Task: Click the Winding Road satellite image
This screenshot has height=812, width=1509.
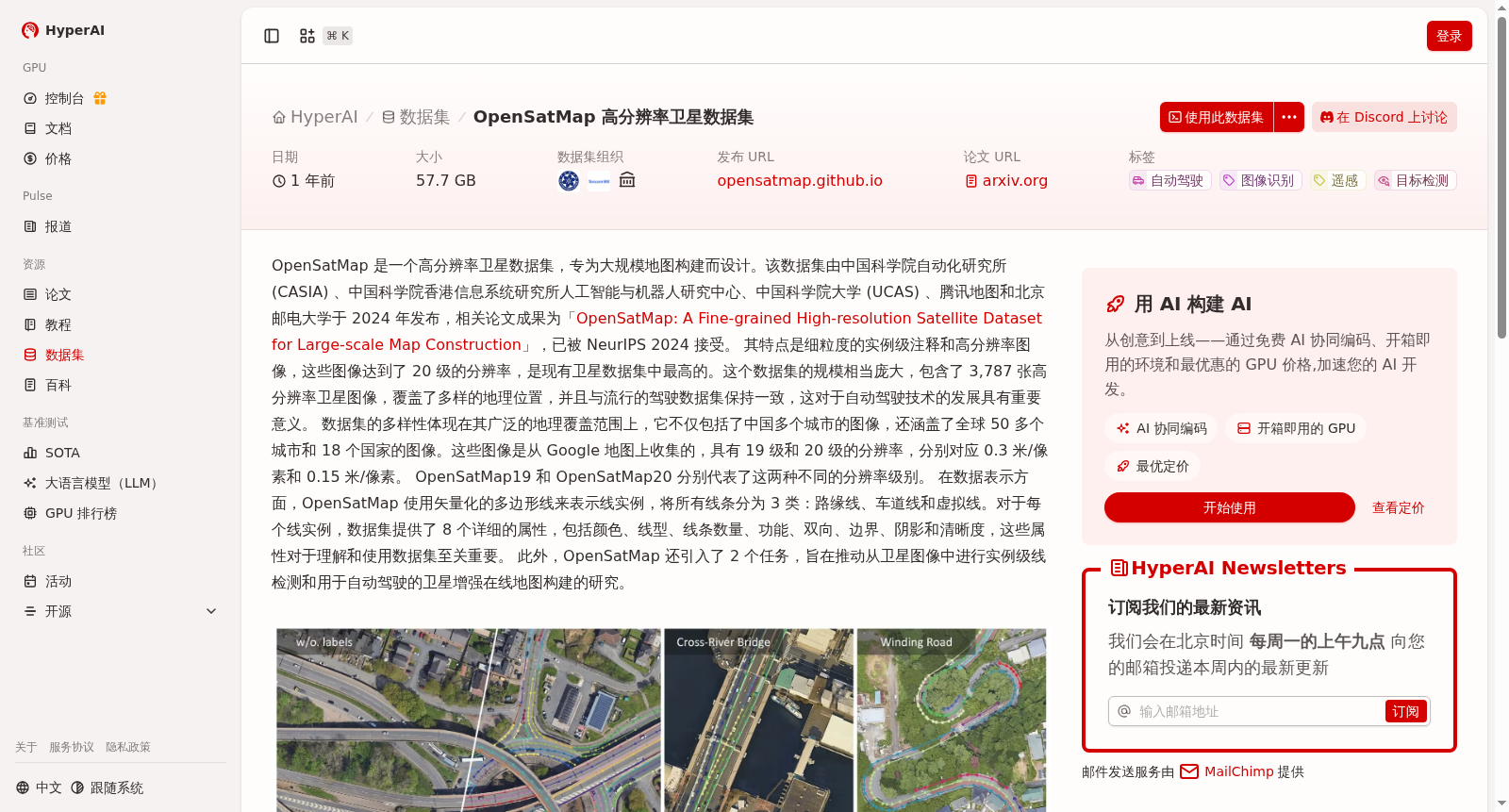Action: 952,721
